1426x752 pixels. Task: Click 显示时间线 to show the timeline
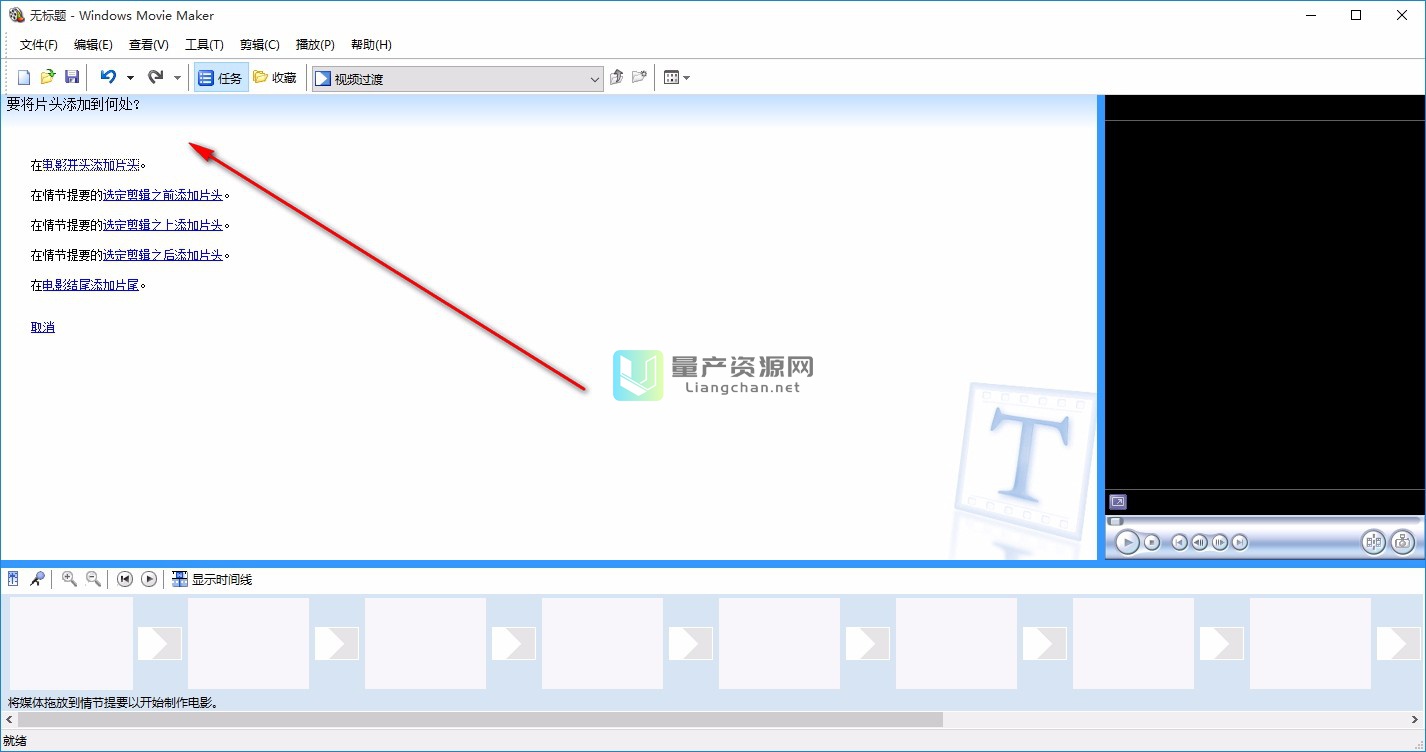pos(212,579)
